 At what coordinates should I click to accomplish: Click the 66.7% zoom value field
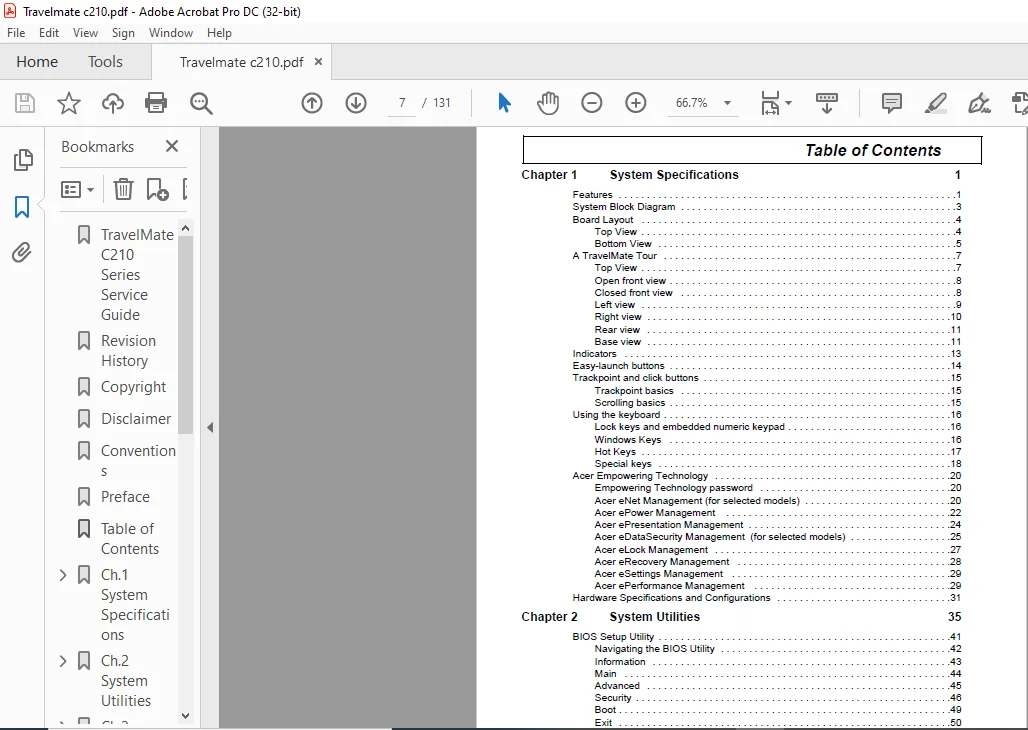click(x=692, y=103)
